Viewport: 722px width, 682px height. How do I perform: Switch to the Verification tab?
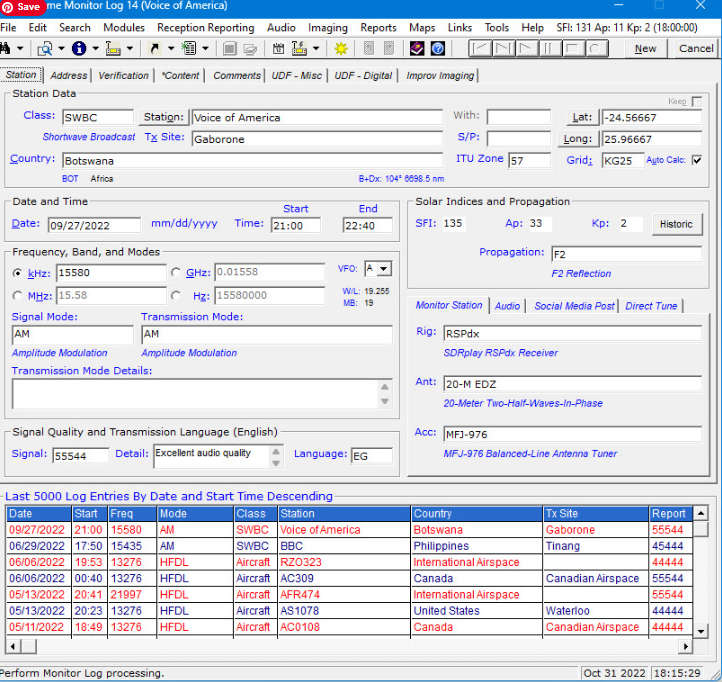[123, 76]
